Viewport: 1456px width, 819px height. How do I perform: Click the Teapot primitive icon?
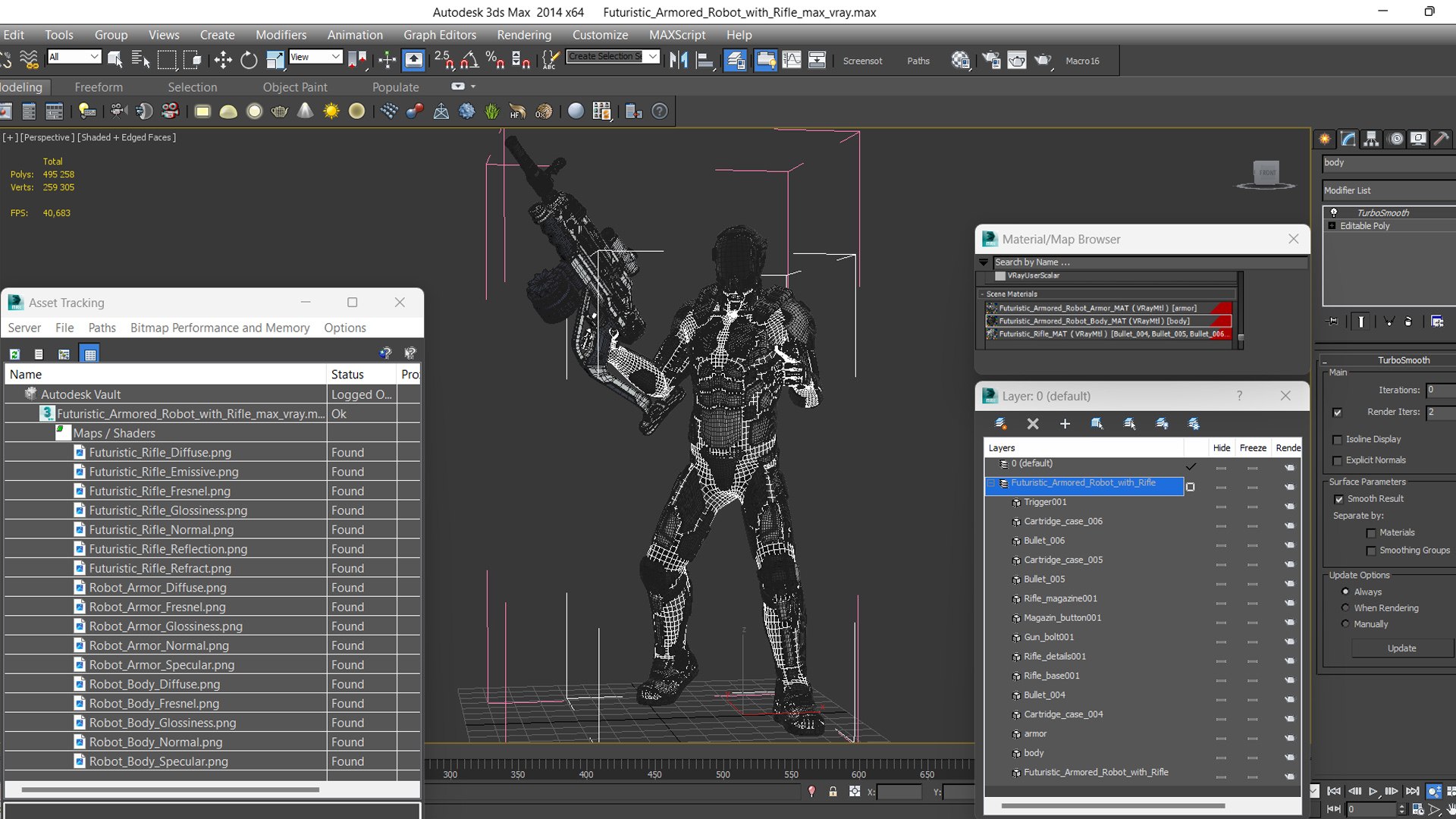(279, 111)
